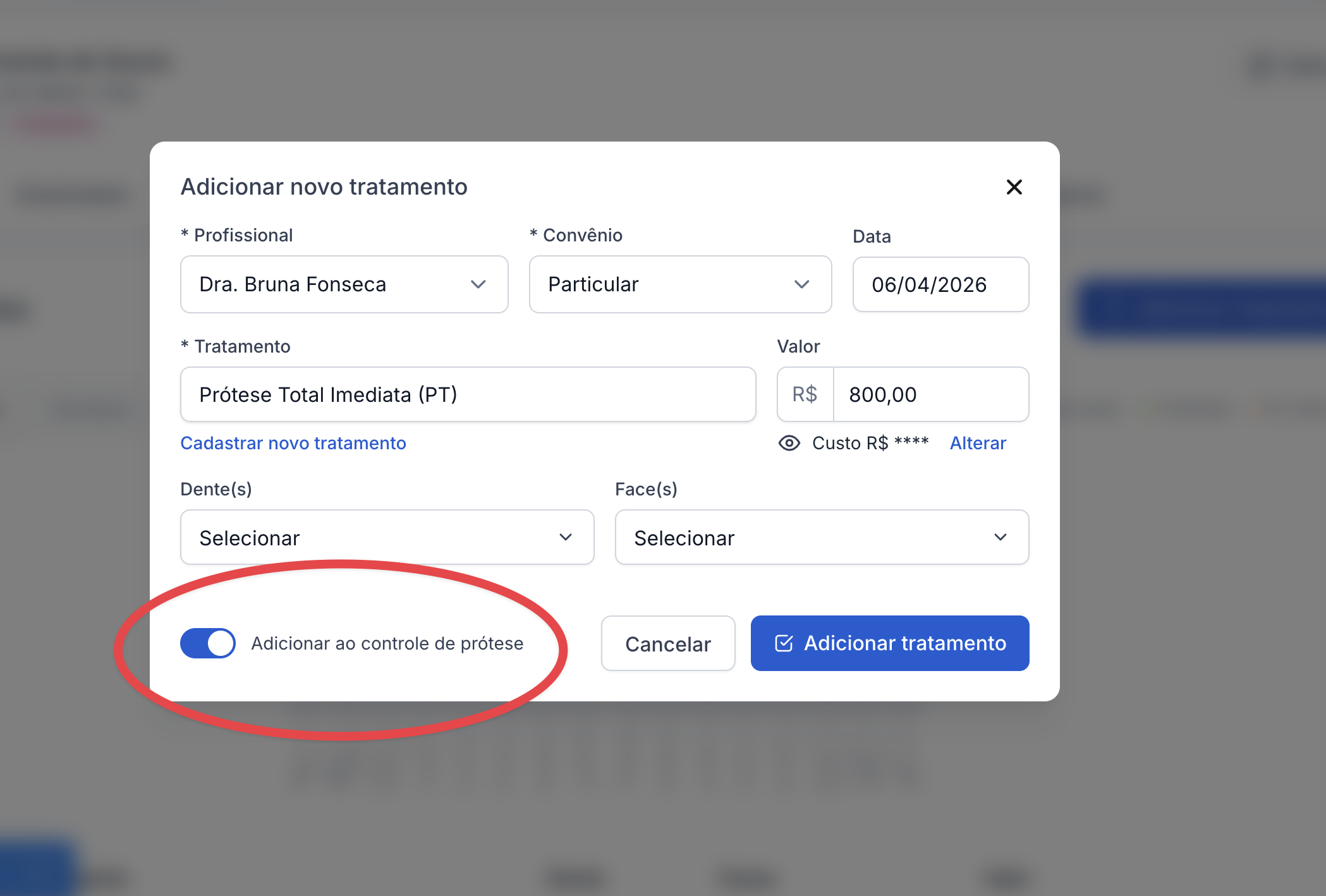1326x896 pixels.
Task: Click the Cadastrar novo tratamento link
Action: pos(293,443)
